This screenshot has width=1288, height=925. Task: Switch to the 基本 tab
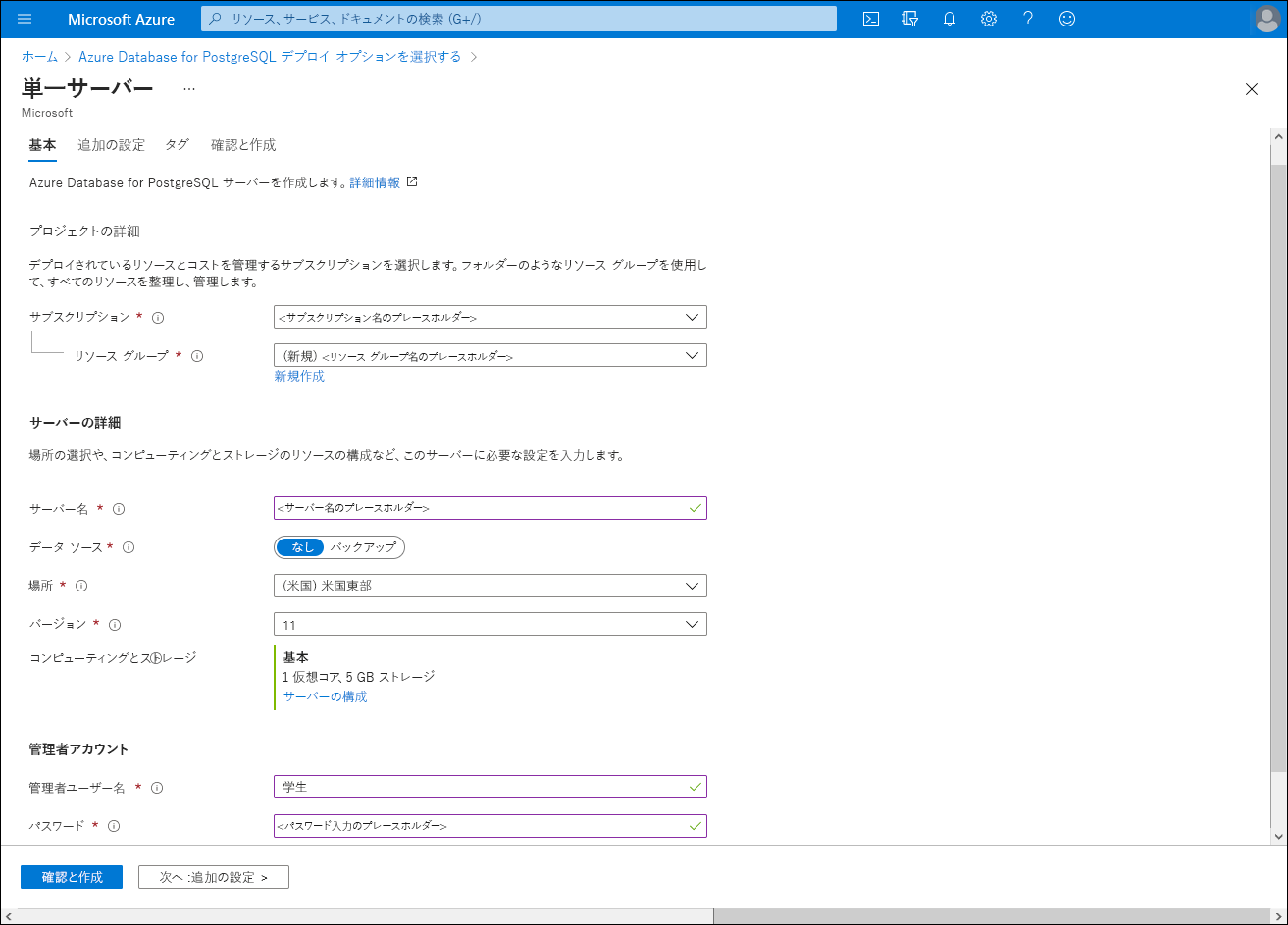[42, 145]
